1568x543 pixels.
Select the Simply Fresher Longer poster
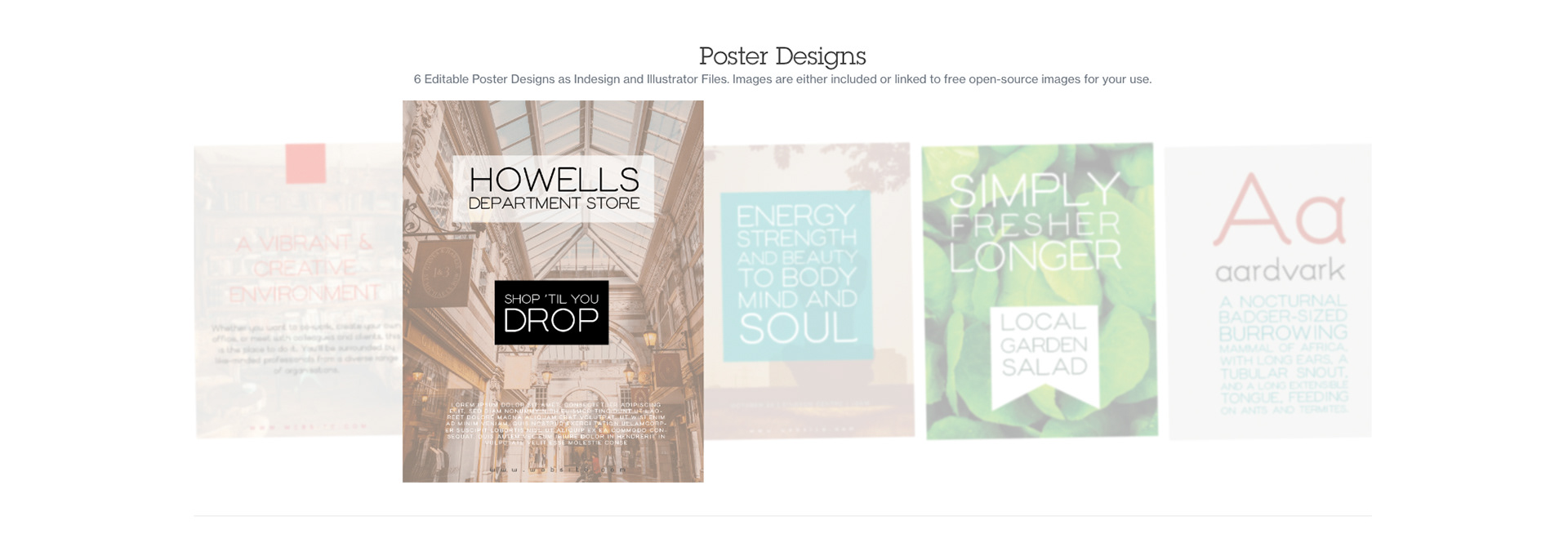click(x=1040, y=291)
